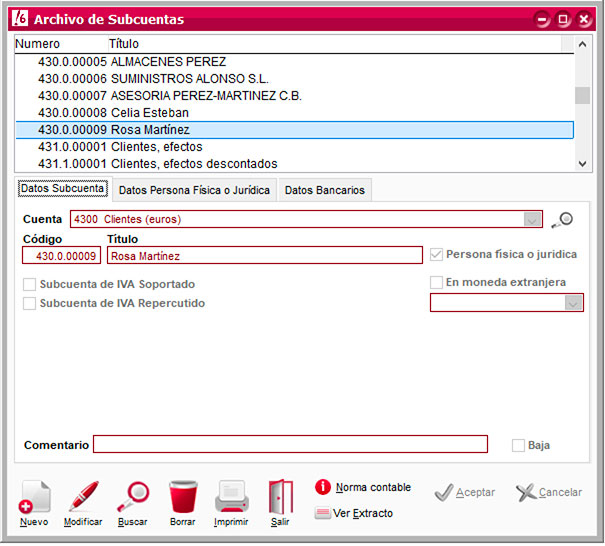Select row 430.0.00006 SUMINISTROS ALONSO S.L.
This screenshot has width=605, height=546.
(294, 79)
